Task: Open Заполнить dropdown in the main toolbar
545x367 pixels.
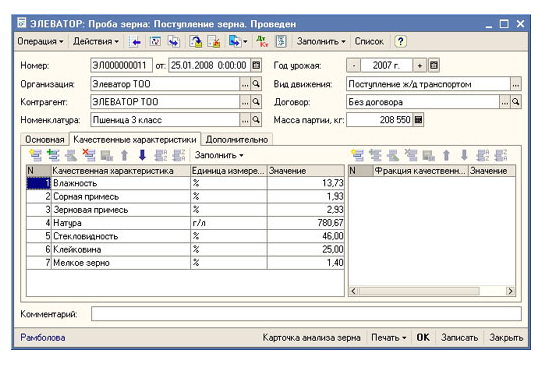Action: (x=321, y=42)
